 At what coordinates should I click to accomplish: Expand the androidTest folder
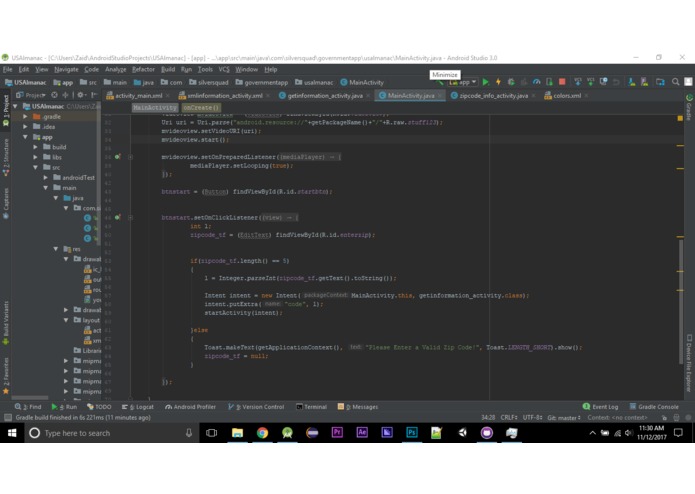click(46, 178)
